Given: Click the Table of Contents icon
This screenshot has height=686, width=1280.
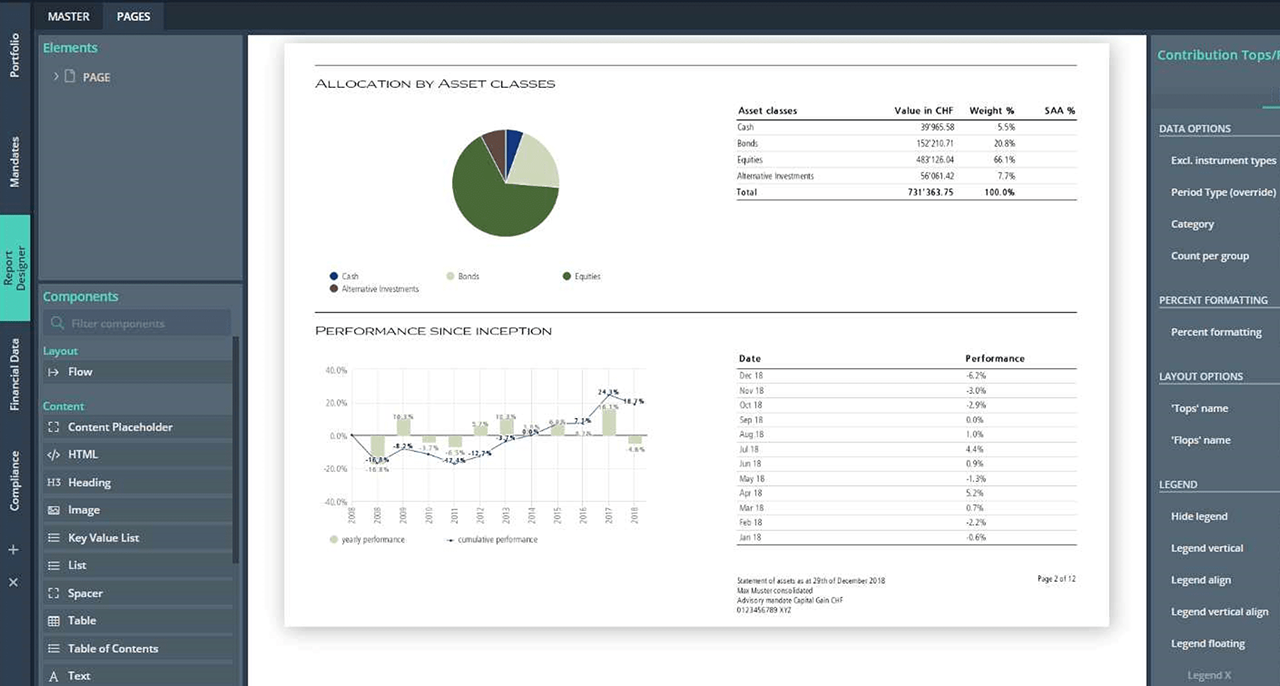Looking at the screenshot, I should tap(54, 648).
